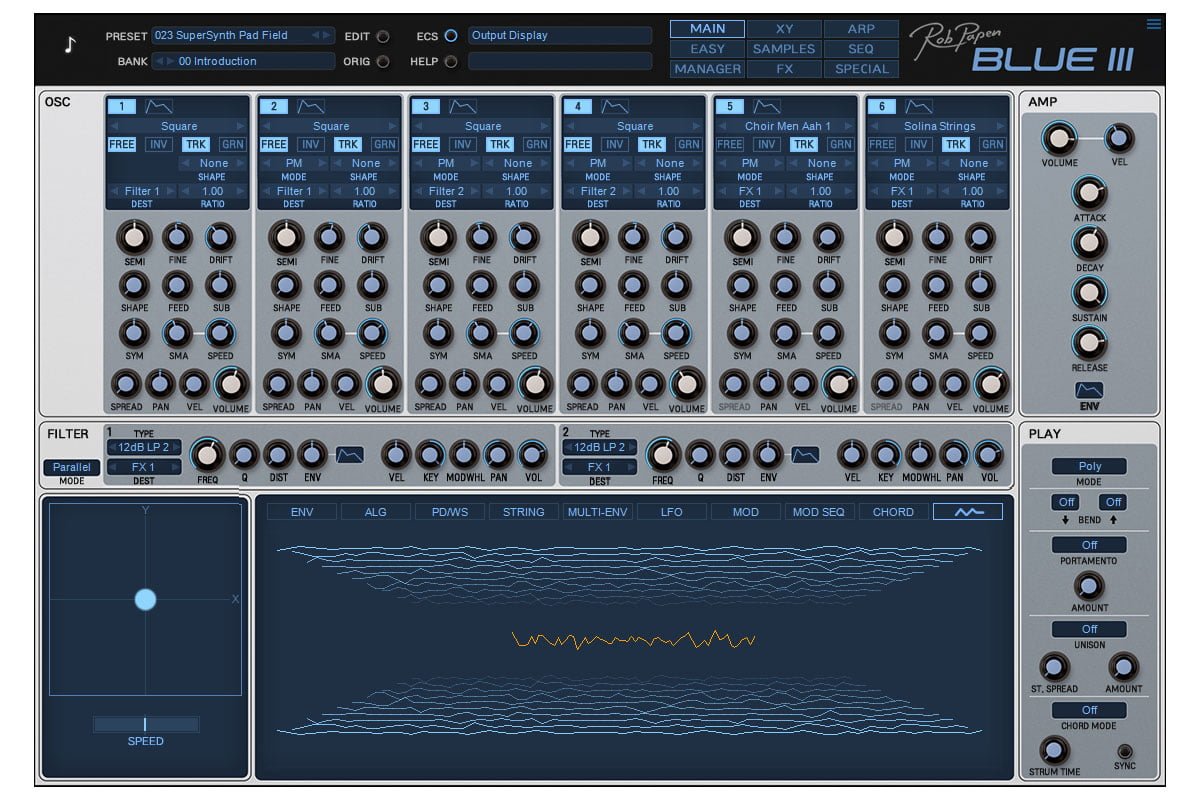This screenshot has height=800, width=1200.
Task: Click the orange waveform display
Action: tap(633, 640)
